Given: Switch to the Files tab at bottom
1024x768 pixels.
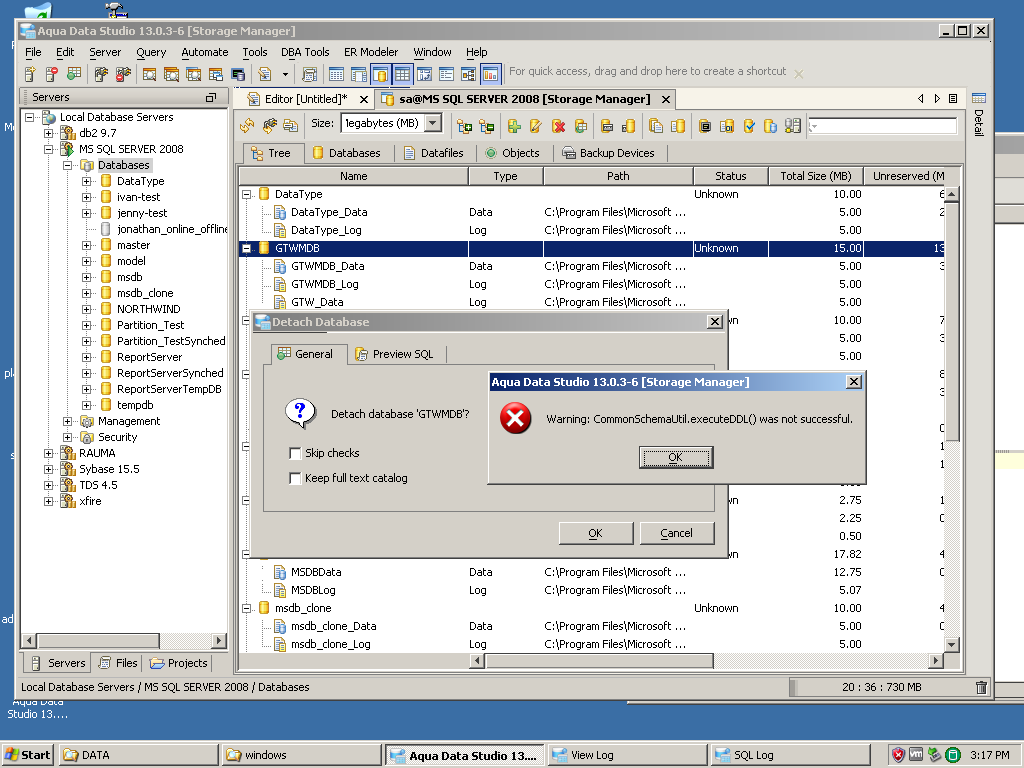Looking at the screenshot, I should [118, 663].
